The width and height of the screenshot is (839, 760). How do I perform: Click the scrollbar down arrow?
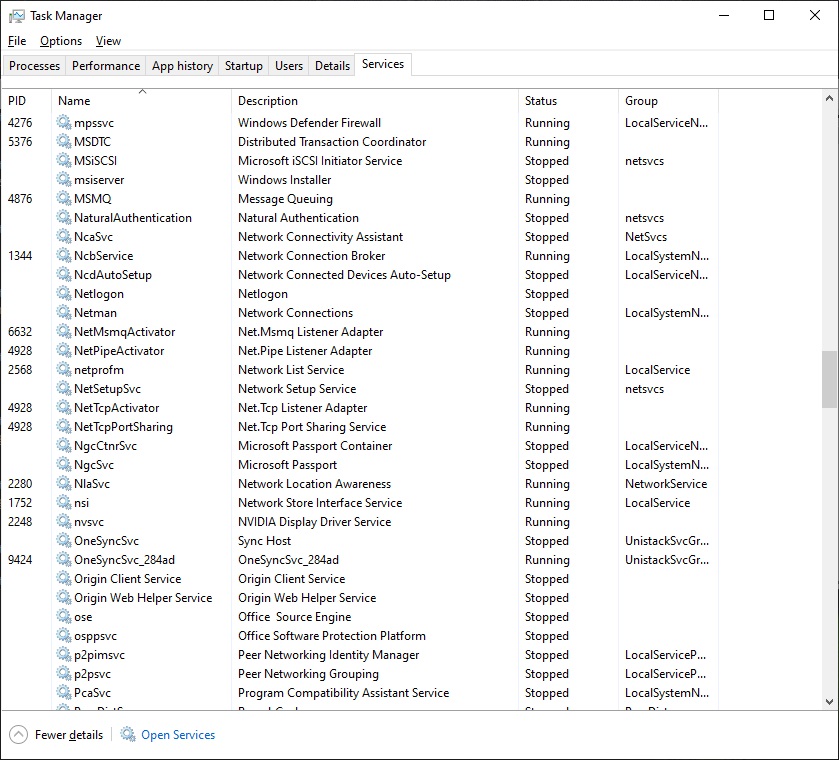click(829, 702)
